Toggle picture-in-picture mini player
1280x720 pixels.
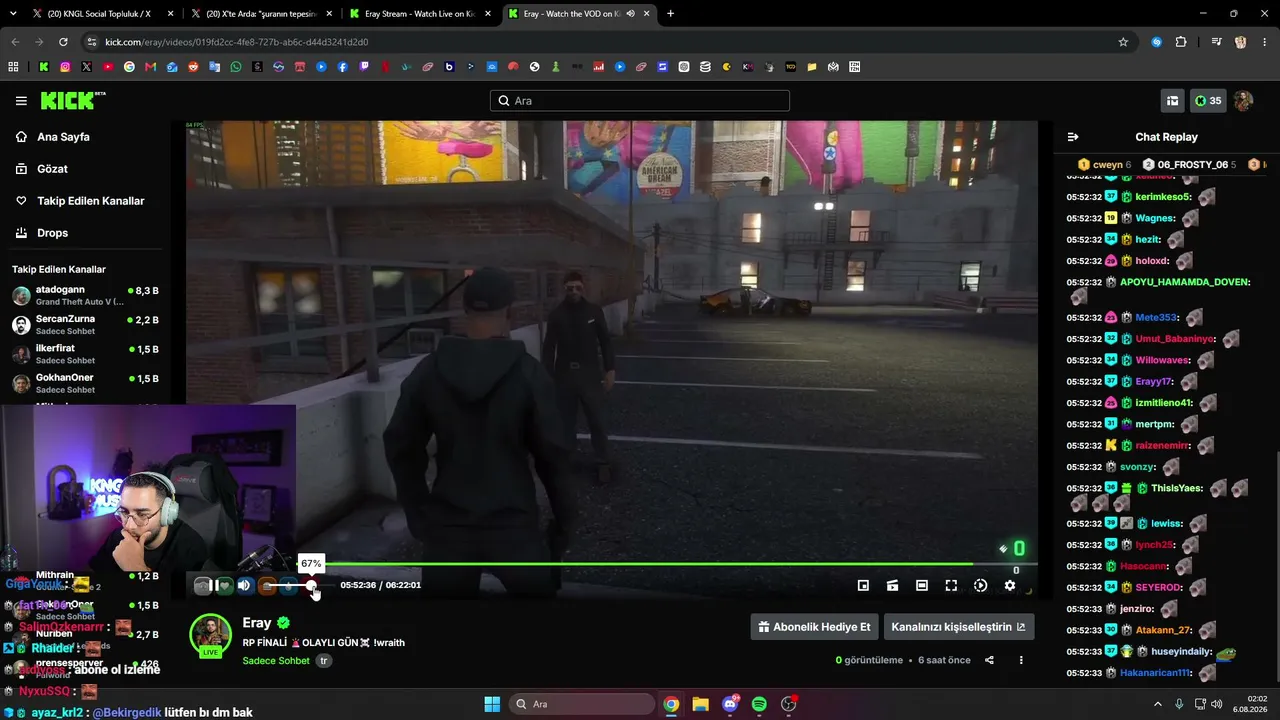pos(863,585)
